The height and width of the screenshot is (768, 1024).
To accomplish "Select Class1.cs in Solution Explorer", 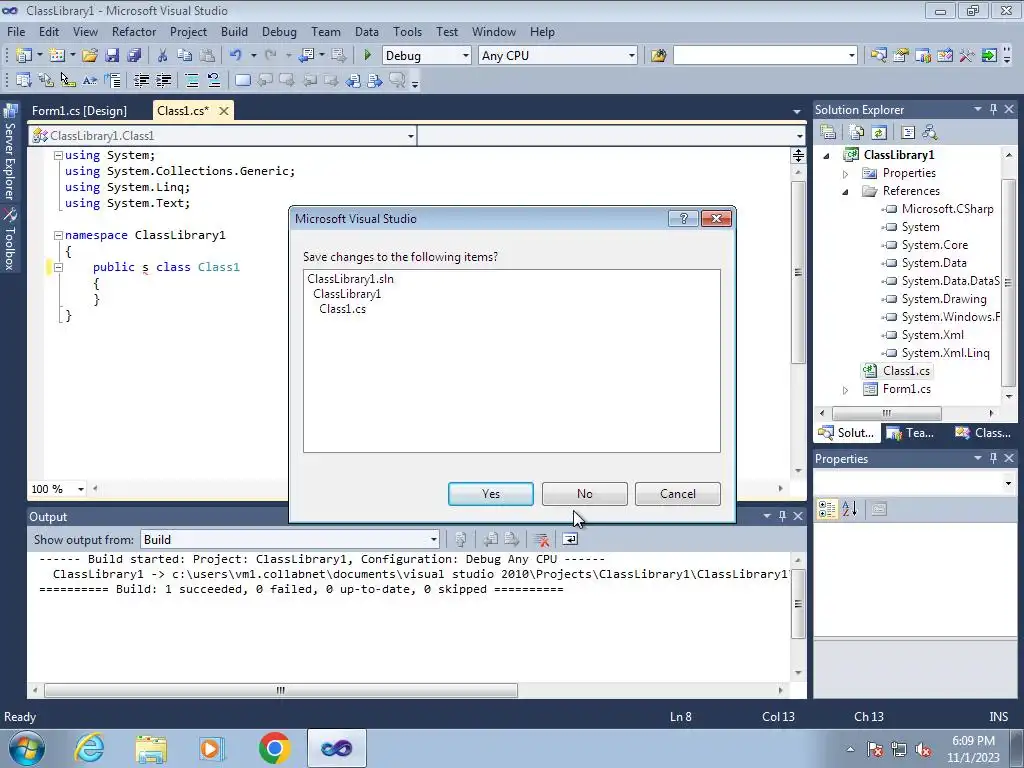I will click(906, 371).
